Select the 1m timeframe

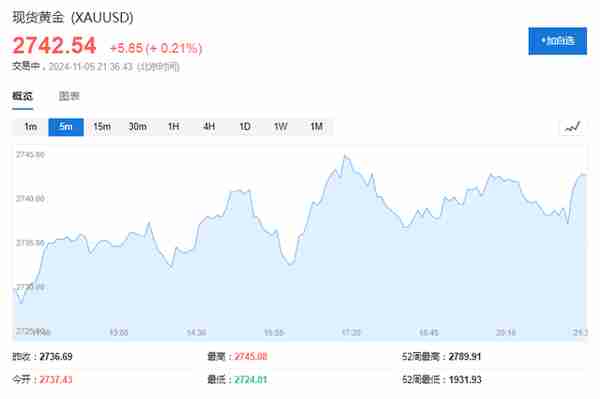[31, 127]
